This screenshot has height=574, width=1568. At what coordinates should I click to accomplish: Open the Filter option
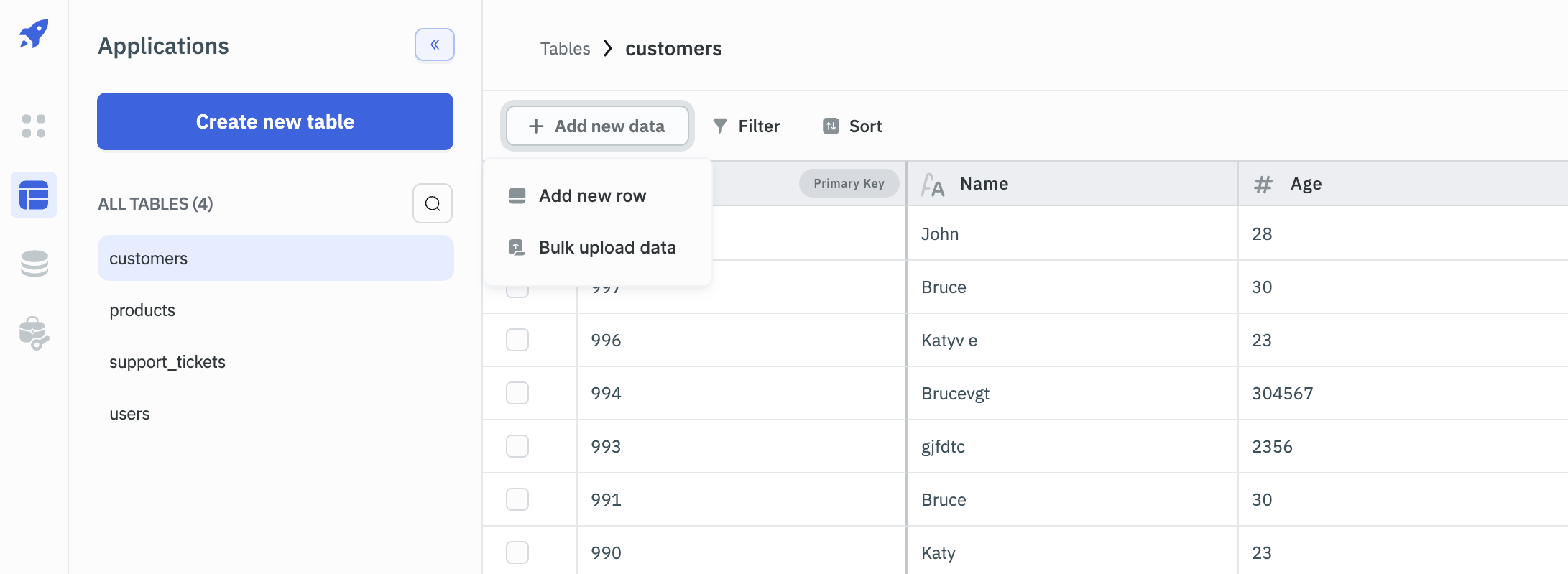[x=747, y=126]
